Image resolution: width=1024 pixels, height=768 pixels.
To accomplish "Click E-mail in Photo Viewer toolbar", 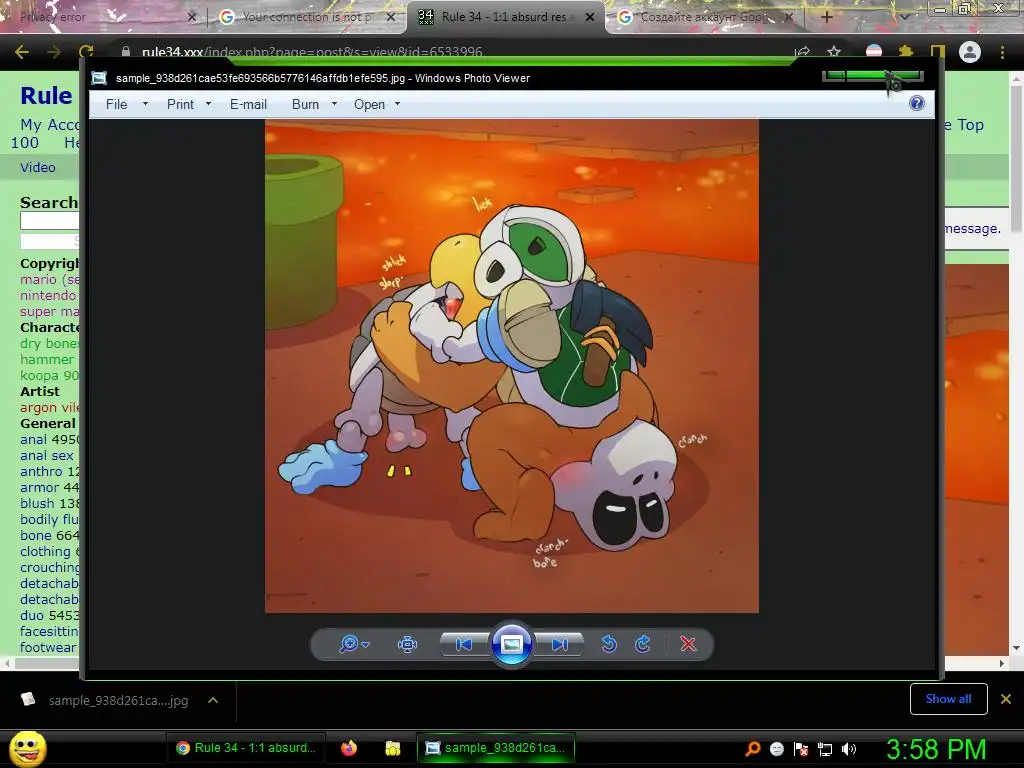I will coord(248,104).
